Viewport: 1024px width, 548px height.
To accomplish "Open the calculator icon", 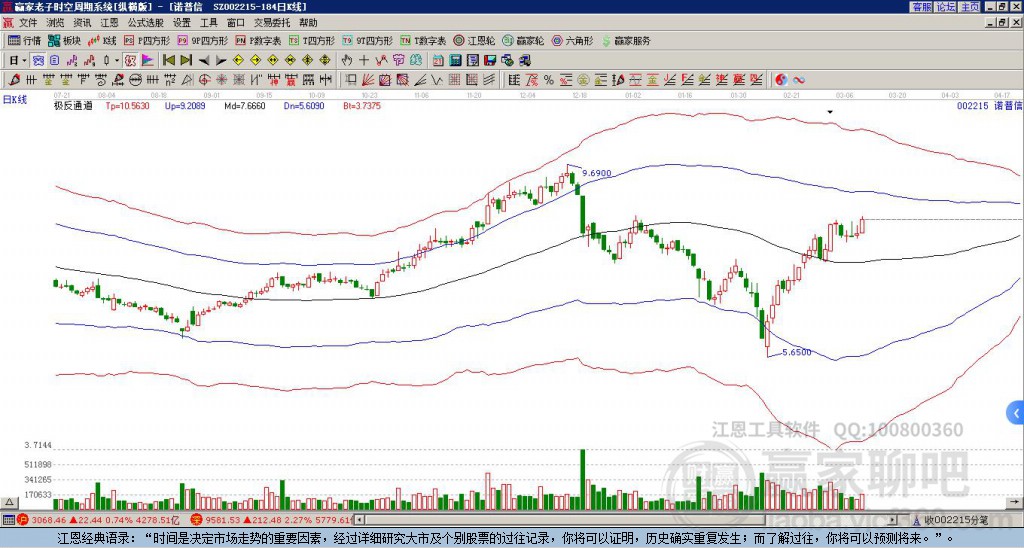I will [456, 61].
